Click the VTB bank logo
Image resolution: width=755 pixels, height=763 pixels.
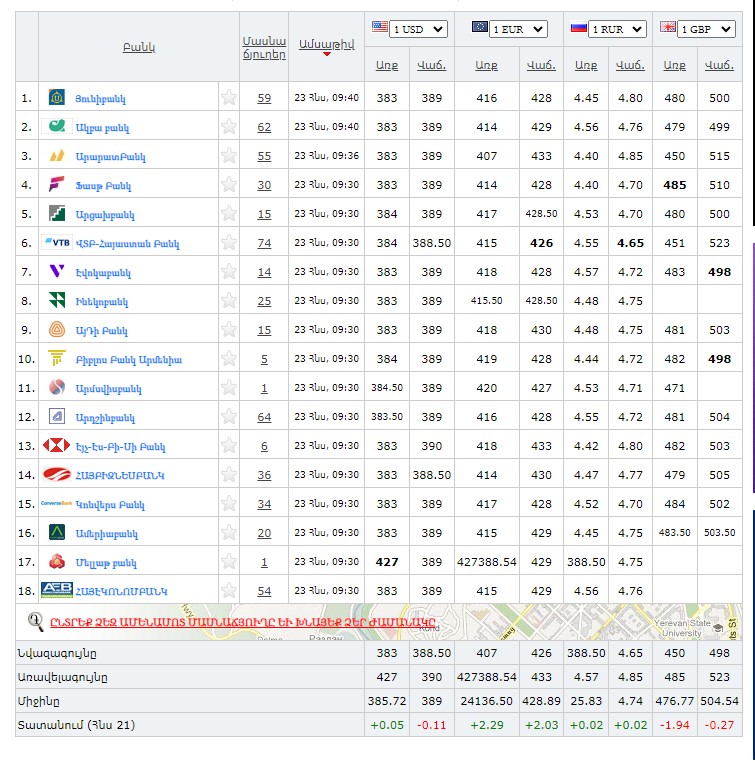57,243
